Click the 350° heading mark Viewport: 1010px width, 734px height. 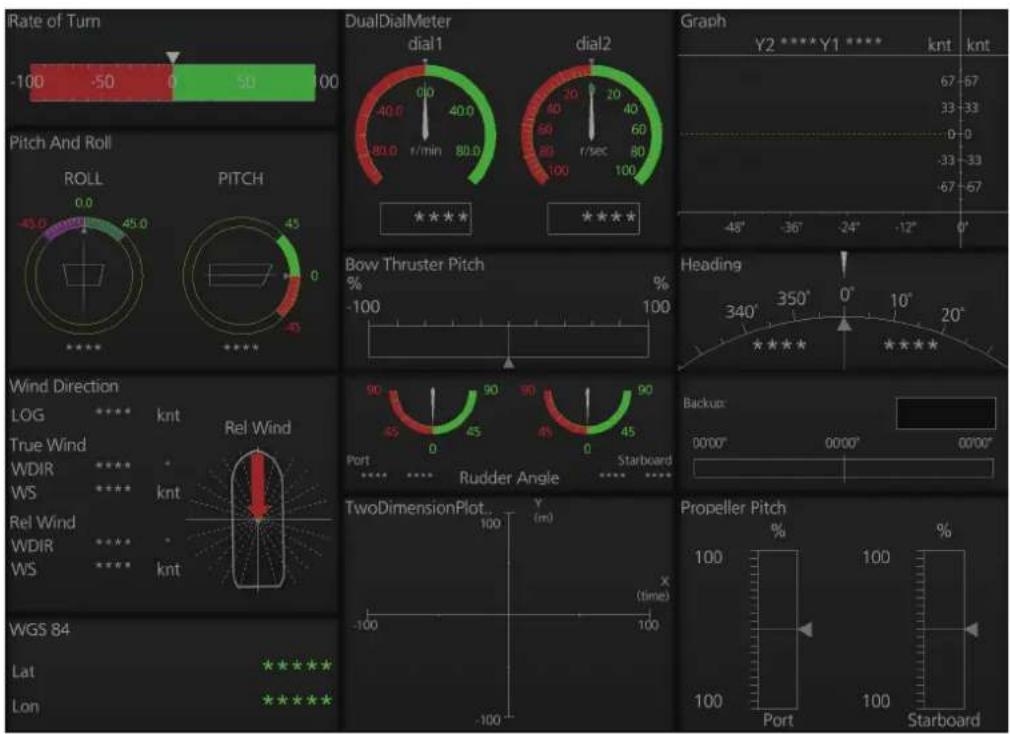coord(792,299)
